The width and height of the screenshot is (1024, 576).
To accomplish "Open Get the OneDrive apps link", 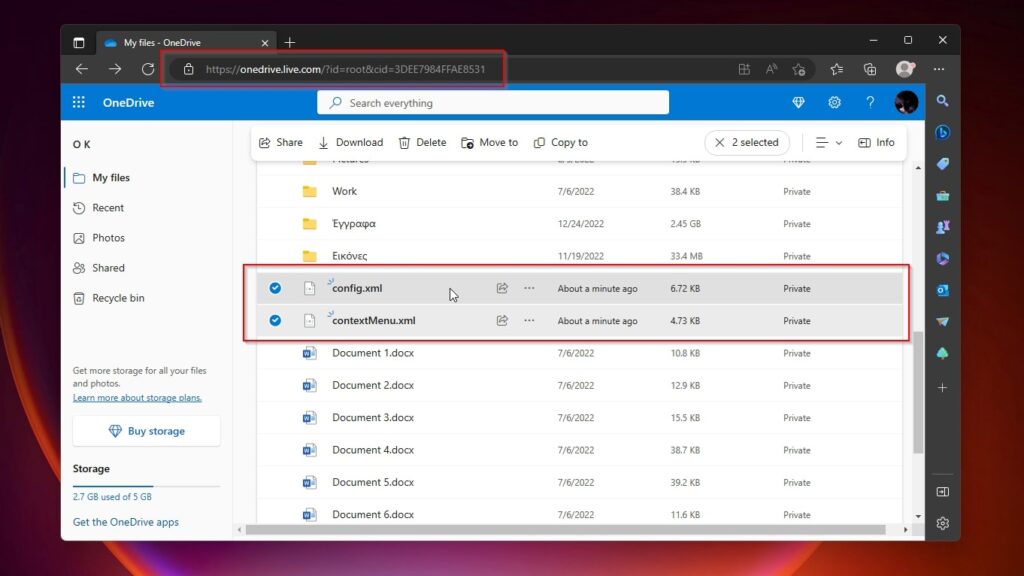I will coord(125,522).
